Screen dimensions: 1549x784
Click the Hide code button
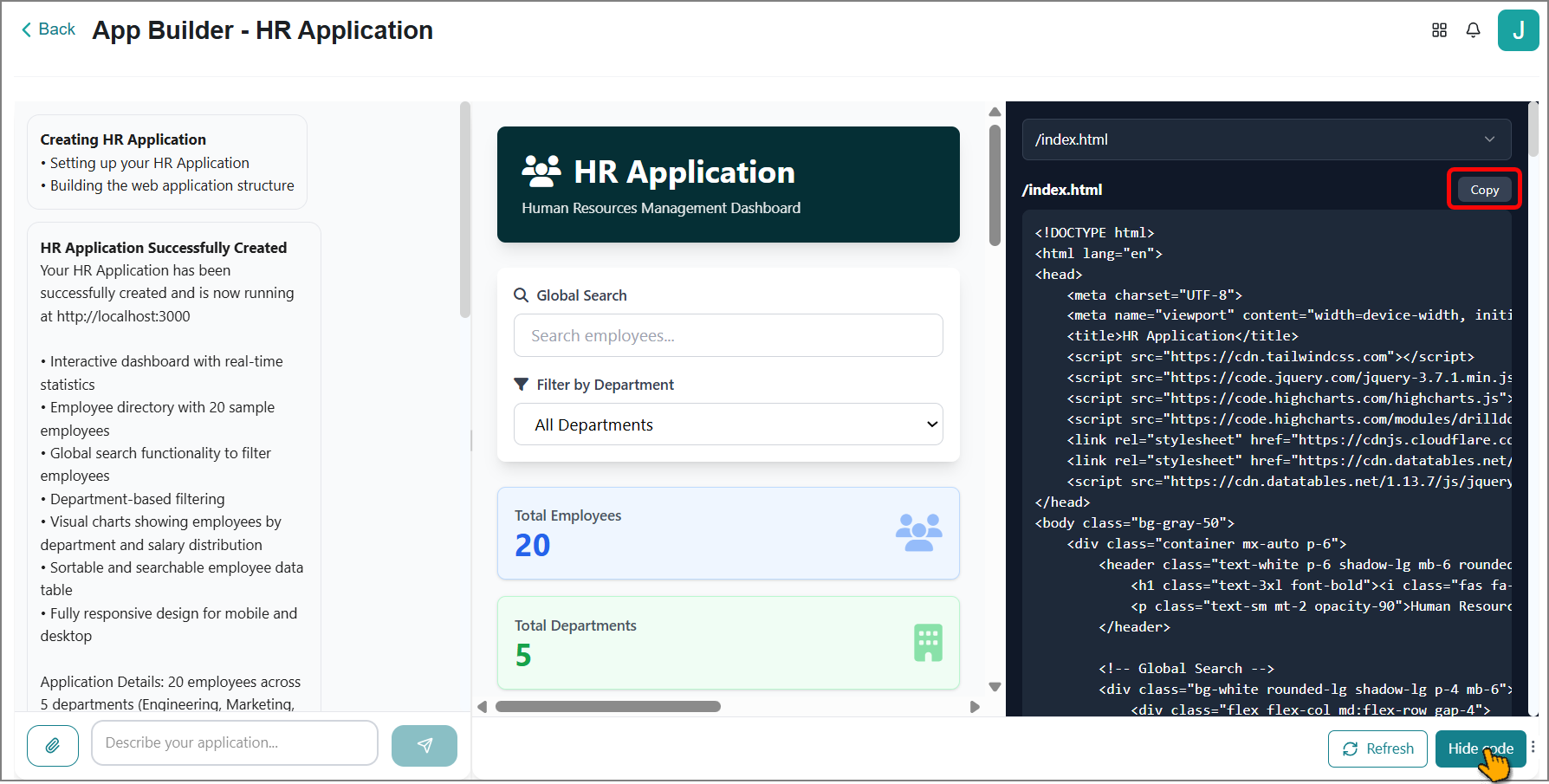(x=1480, y=748)
